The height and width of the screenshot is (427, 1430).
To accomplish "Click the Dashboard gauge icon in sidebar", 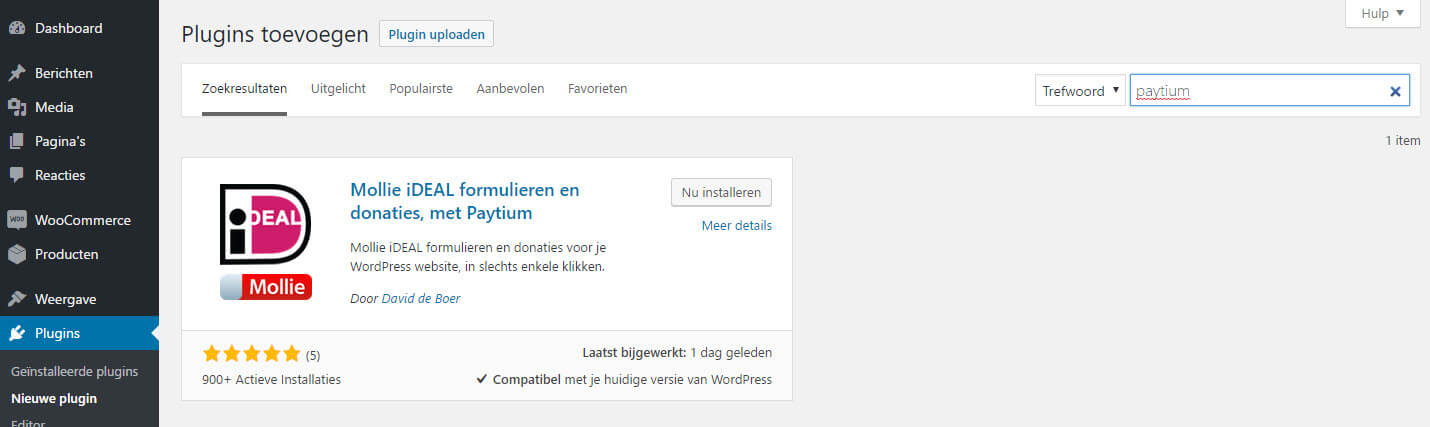I will pos(16,29).
